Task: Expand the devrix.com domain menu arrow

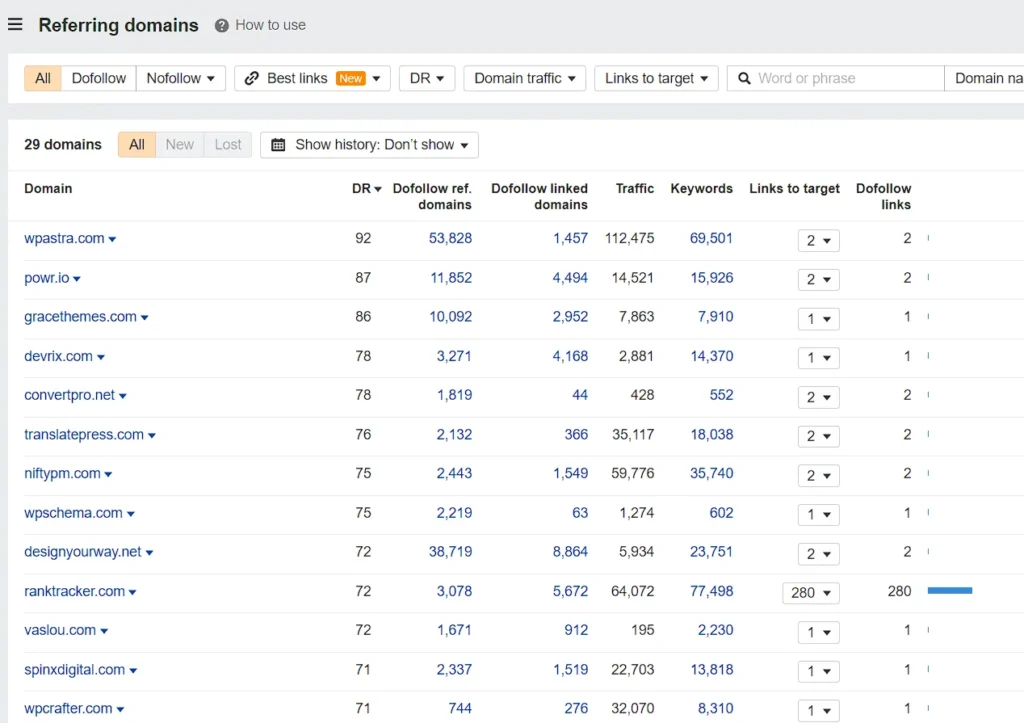Action: tap(101, 357)
